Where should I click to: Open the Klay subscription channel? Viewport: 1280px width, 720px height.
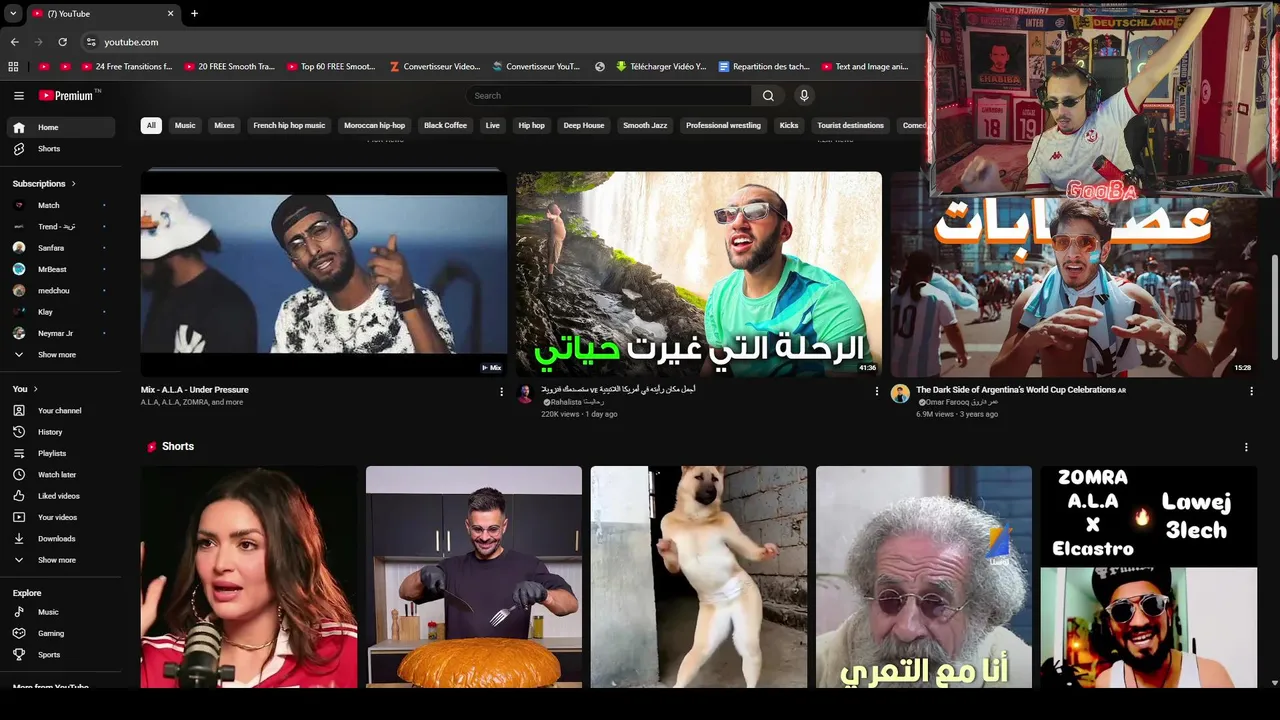click(61, 312)
